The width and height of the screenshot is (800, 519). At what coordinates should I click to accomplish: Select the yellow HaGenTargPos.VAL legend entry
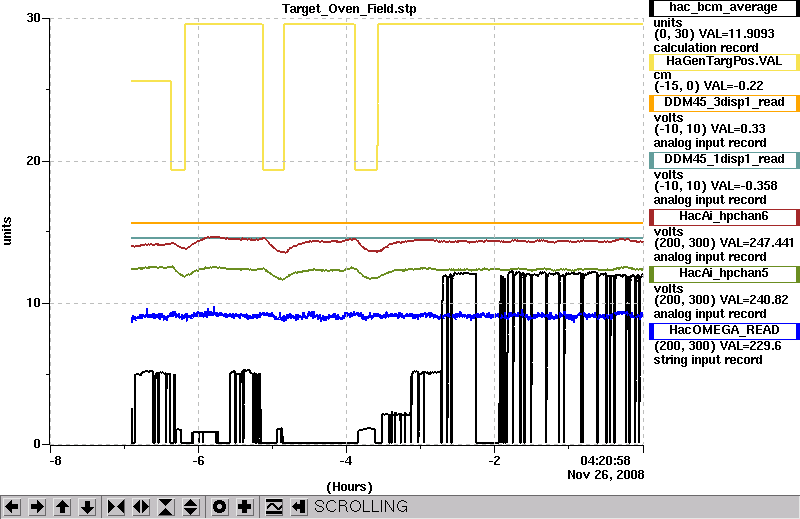coord(723,61)
